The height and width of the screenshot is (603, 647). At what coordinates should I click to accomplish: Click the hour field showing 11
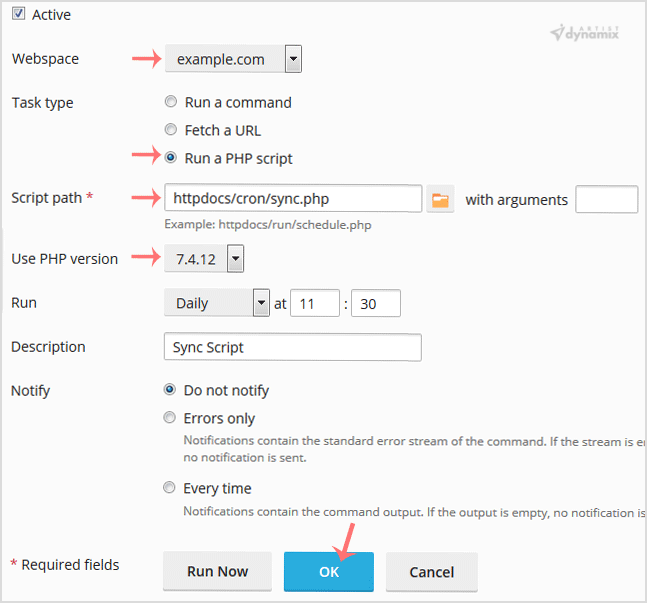[x=314, y=303]
